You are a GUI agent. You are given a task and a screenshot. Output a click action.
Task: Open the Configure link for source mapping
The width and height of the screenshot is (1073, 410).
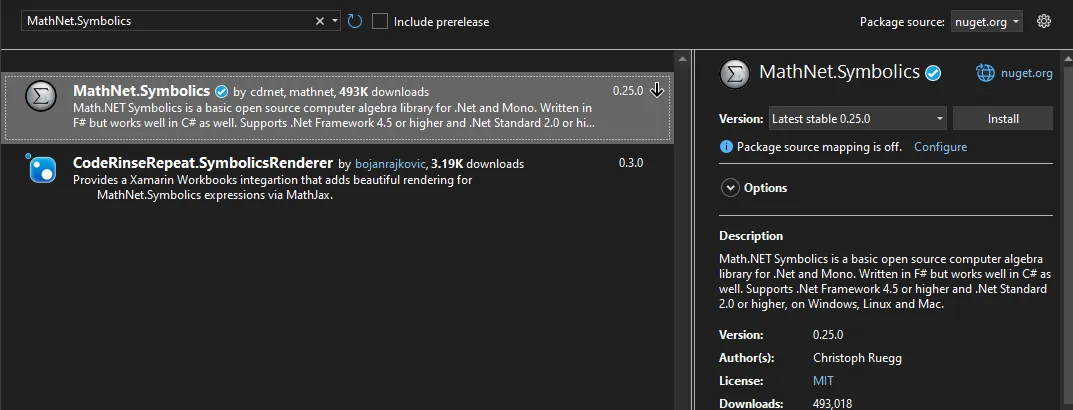(x=940, y=147)
